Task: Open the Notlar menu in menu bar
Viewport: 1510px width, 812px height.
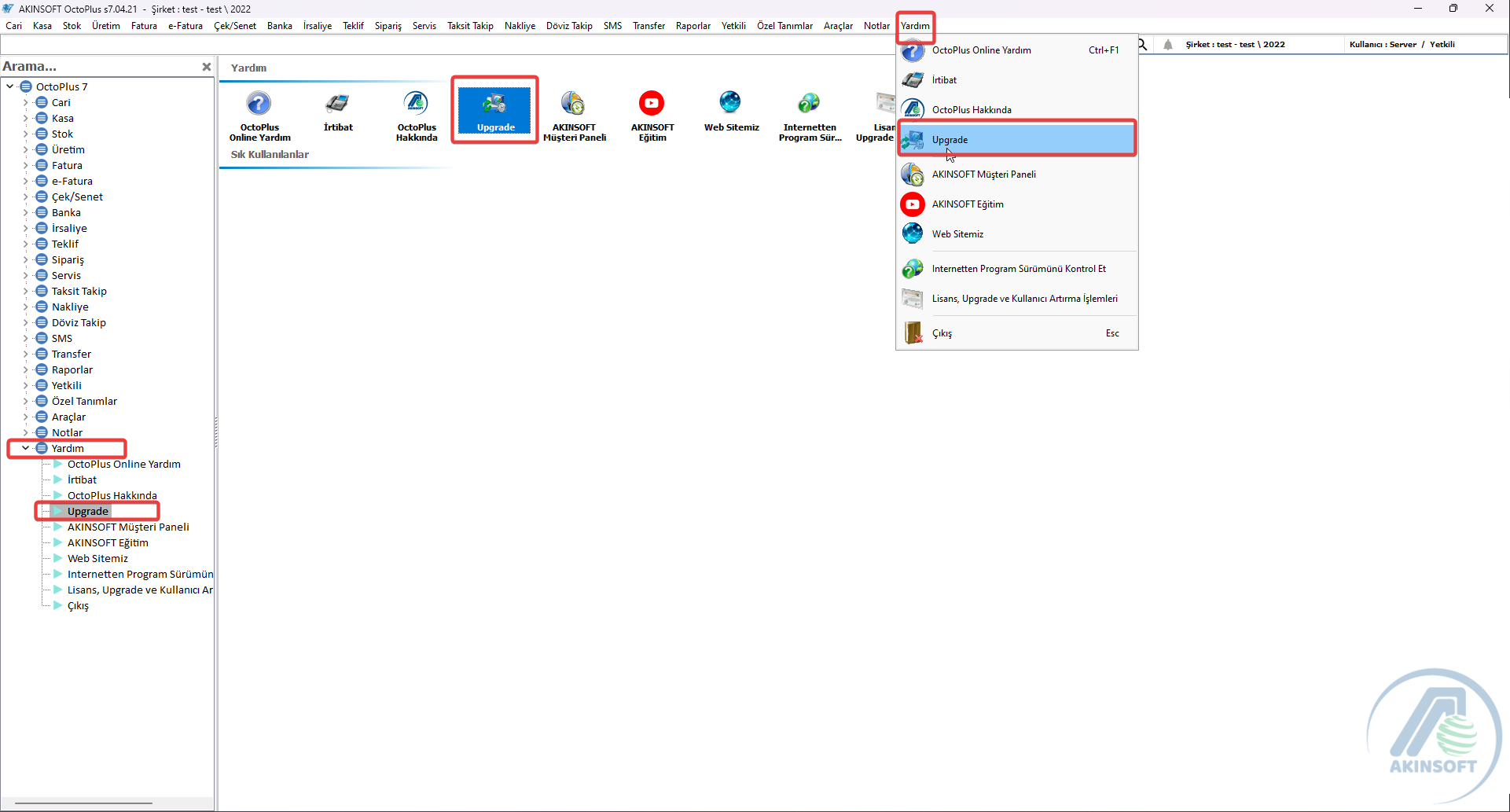Action: click(876, 26)
